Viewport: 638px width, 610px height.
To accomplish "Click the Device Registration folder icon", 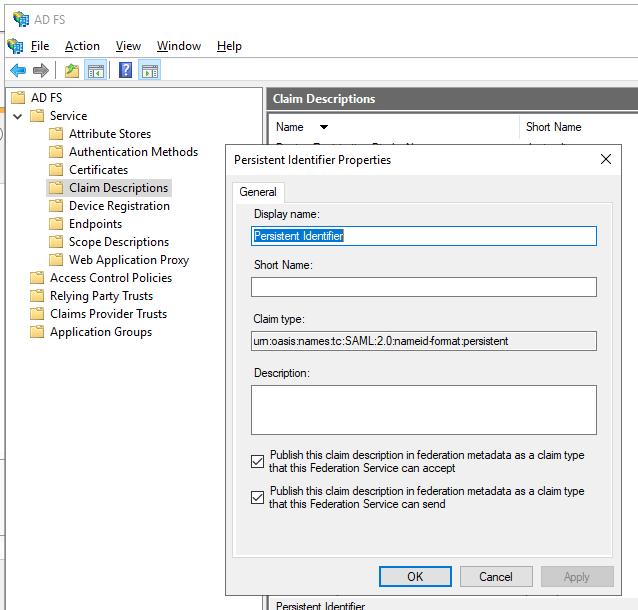I will click(x=56, y=206).
